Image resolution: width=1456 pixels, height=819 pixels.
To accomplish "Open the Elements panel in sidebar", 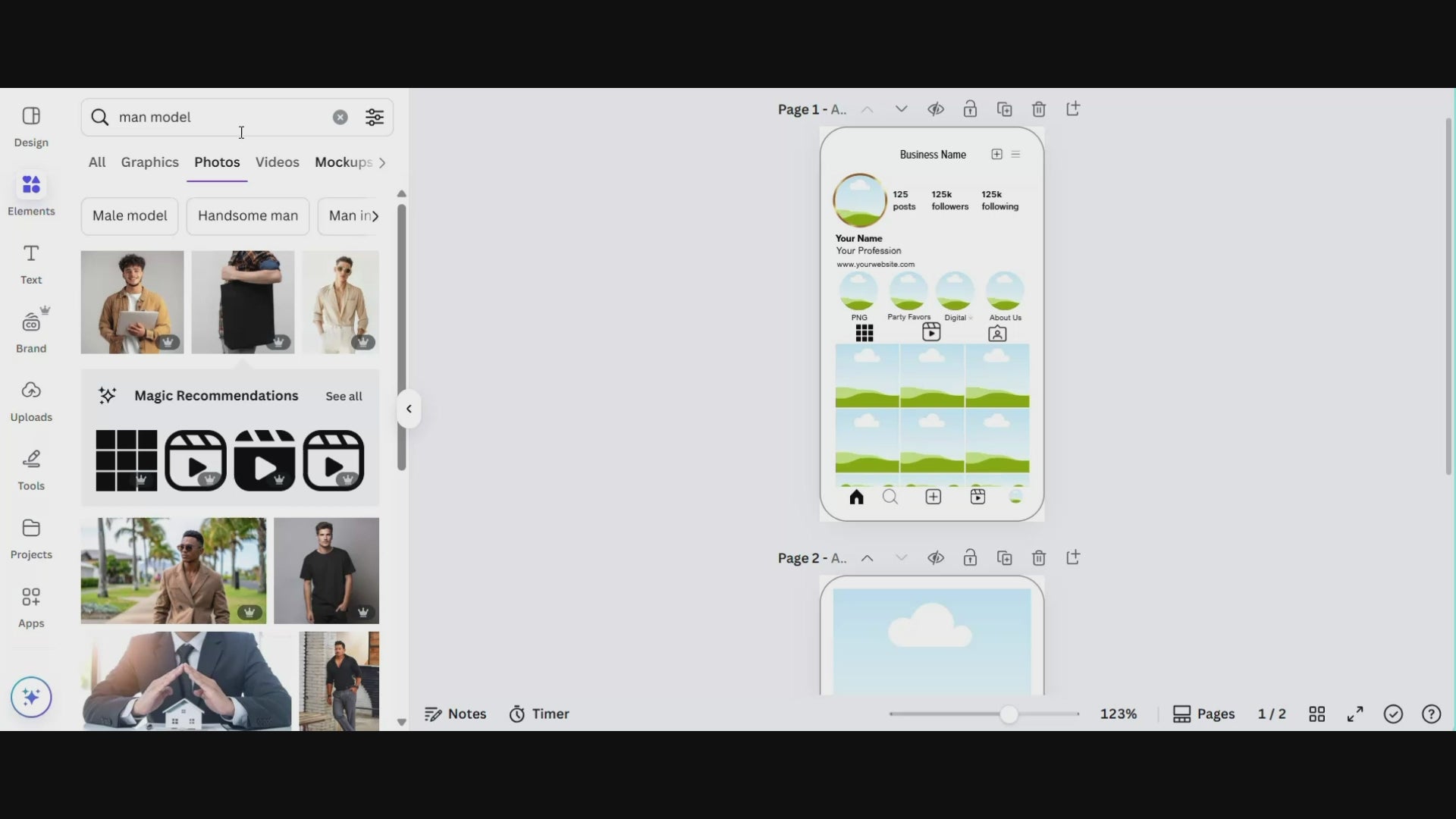I will [x=31, y=193].
